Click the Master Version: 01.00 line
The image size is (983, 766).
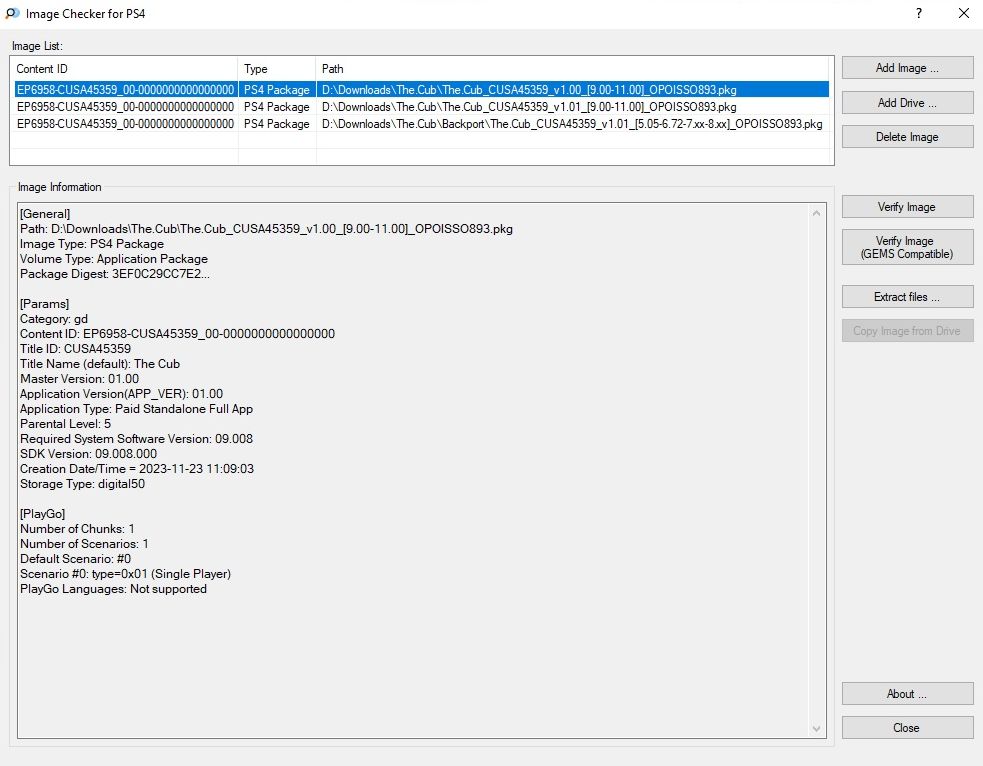[x=79, y=379]
